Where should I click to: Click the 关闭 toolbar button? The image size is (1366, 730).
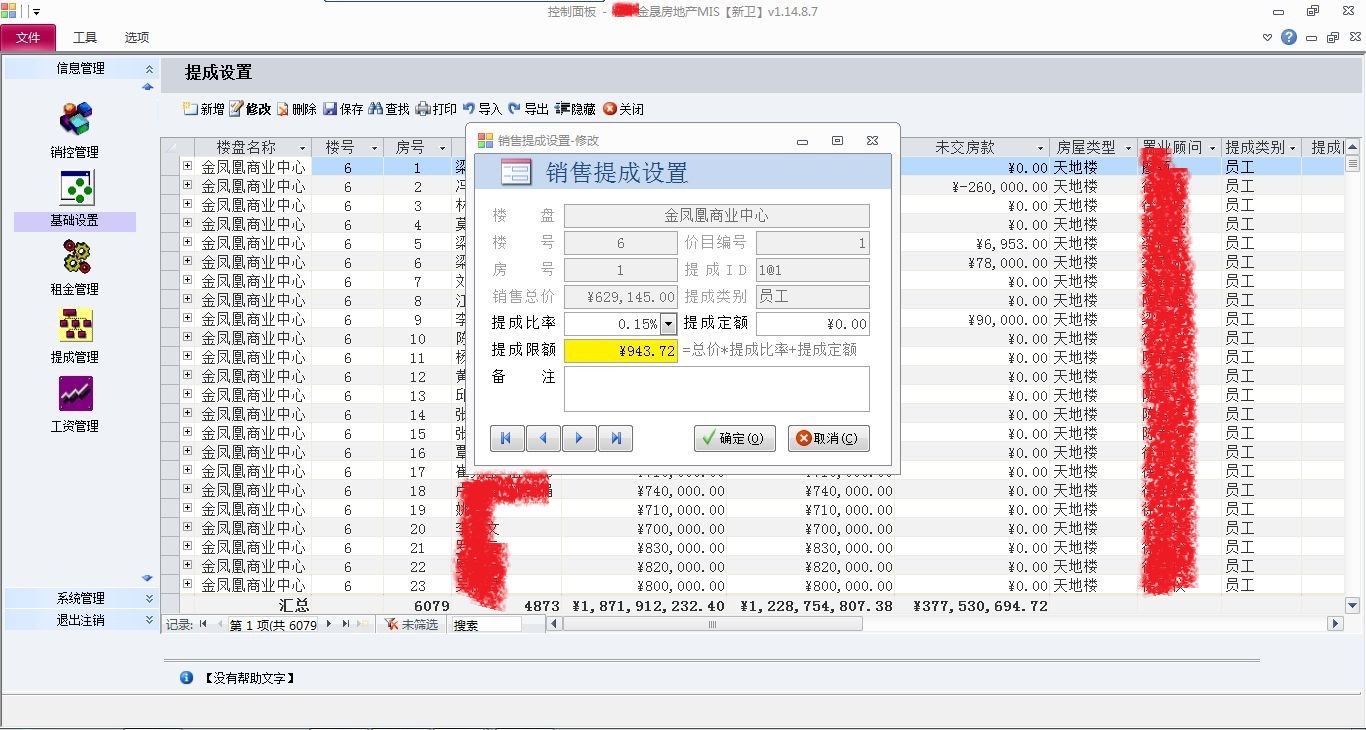click(623, 109)
